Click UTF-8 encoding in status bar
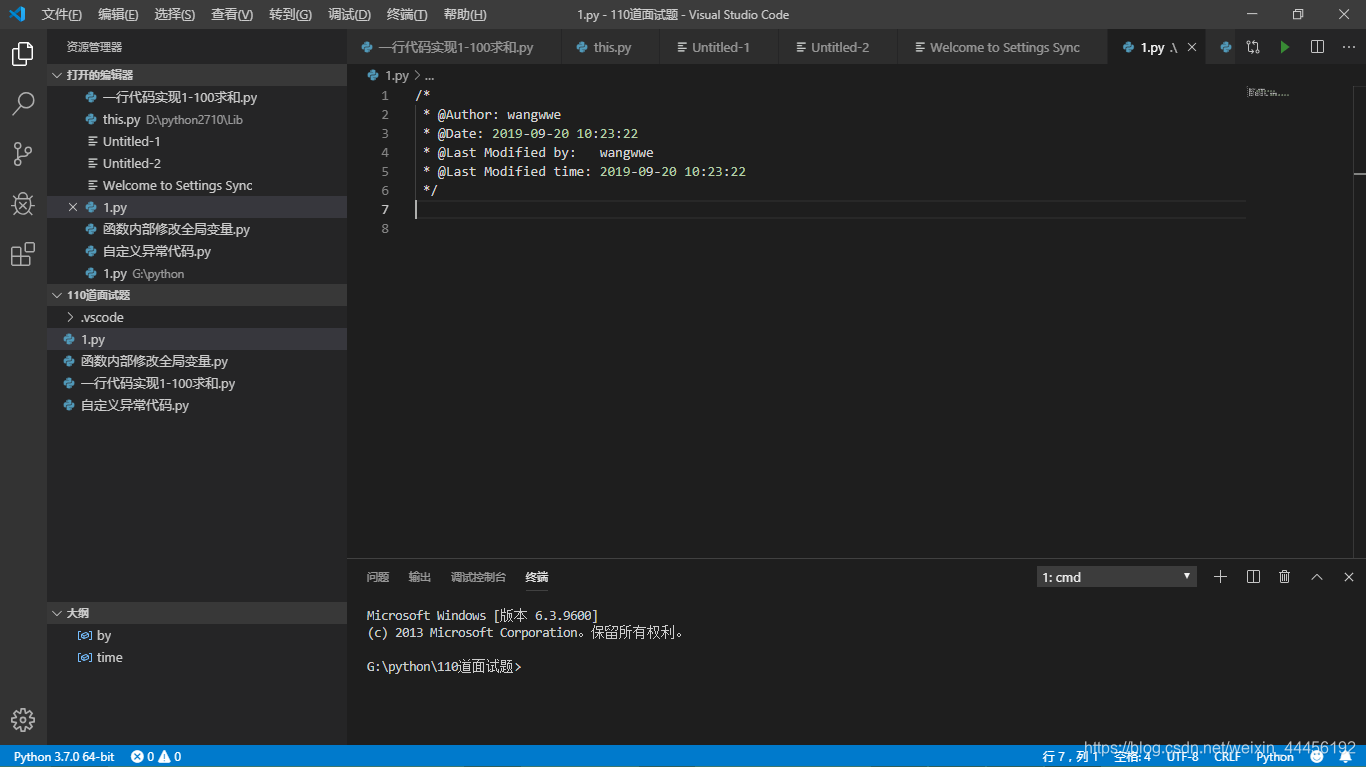1366x767 pixels. pos(1182,757)
